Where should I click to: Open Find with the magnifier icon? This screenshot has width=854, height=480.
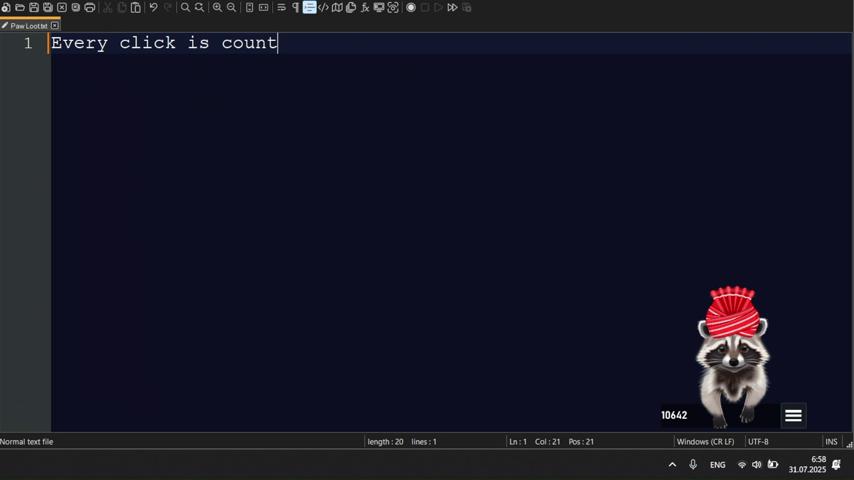[x=185, y=7]
